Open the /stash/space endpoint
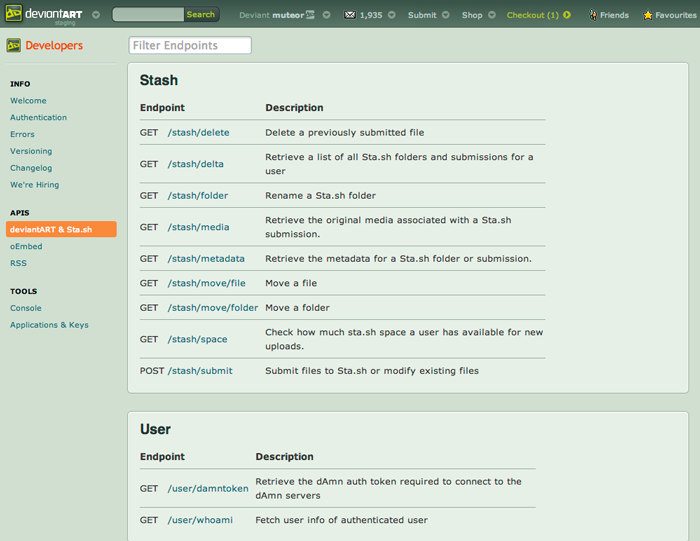 pyautogui.click(x=197, y=339)
